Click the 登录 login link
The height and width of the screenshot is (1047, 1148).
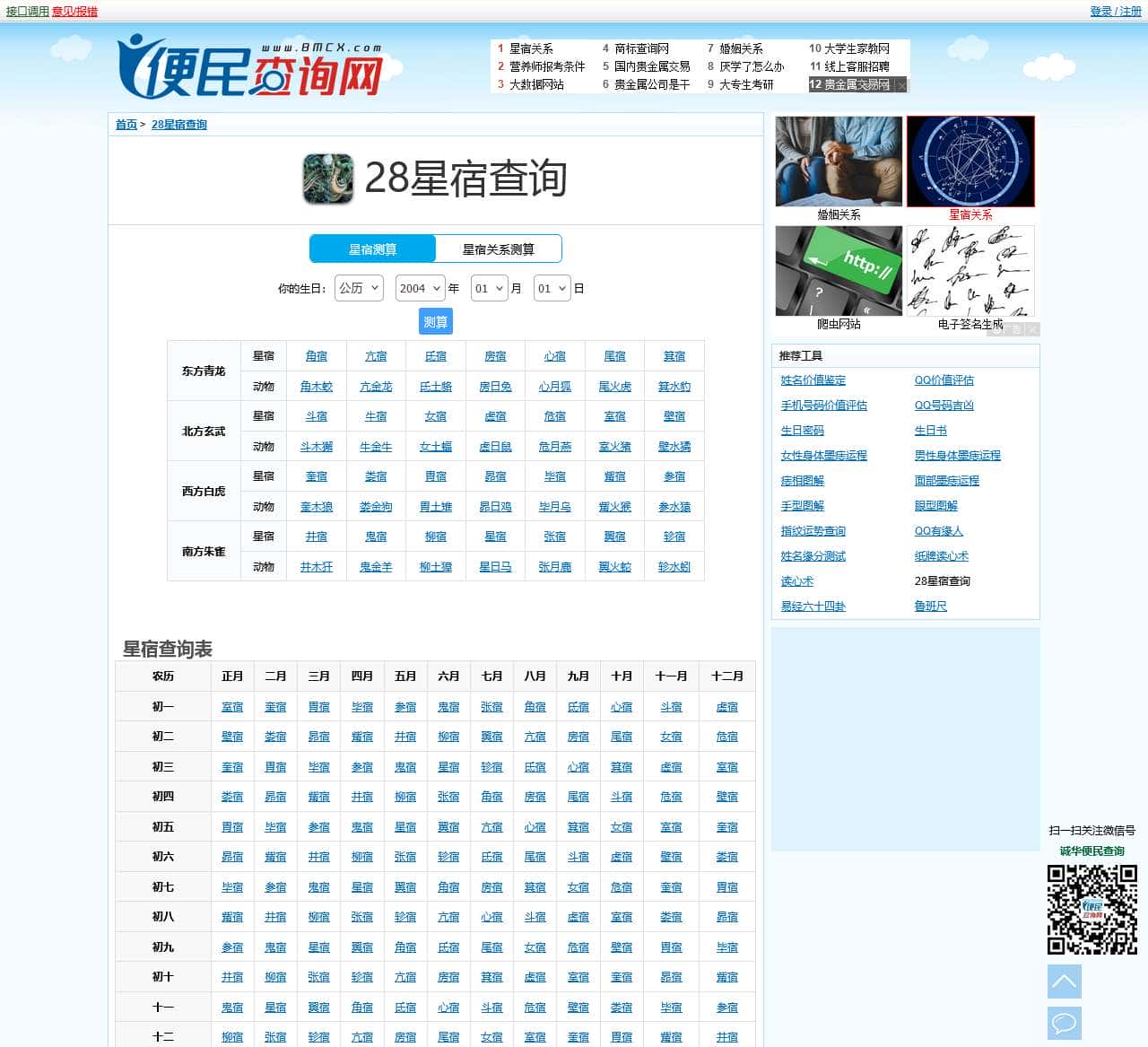click(x=1101, y=12)
